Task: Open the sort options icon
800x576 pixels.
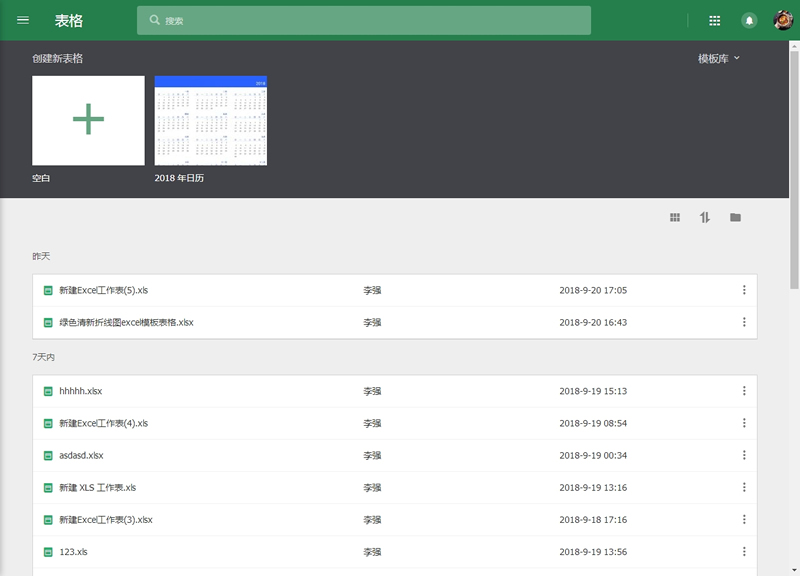Action: click(x=705, y=217)
